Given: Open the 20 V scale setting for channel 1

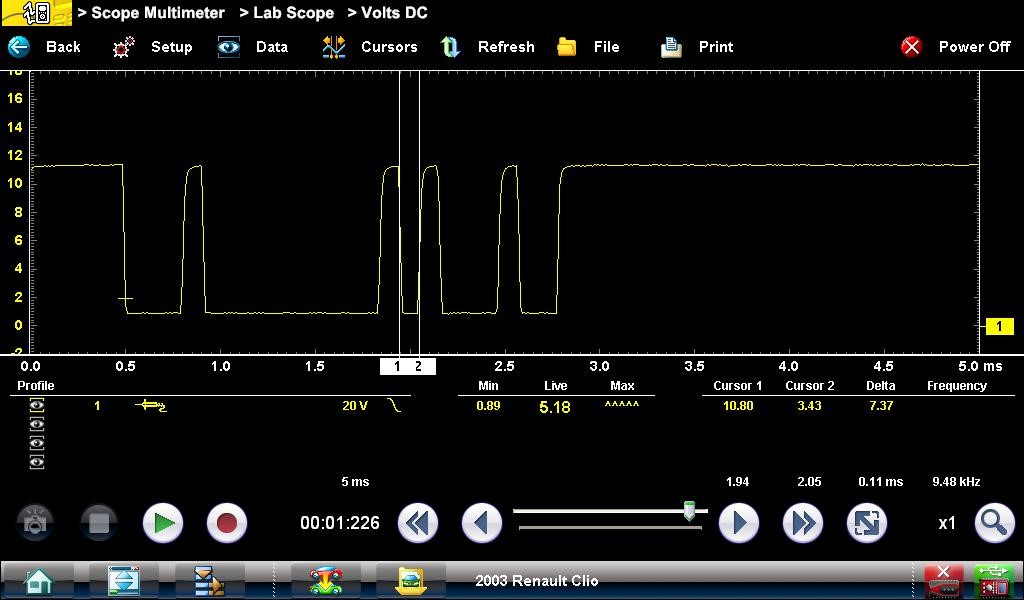Looking at the screenshot, I should [x=355, y=406].
